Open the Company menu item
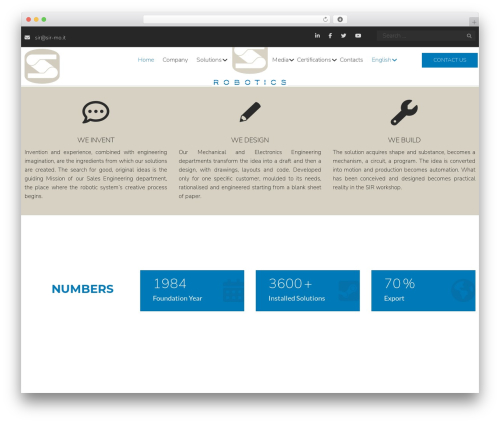This screenshot has height=423, width=500. tap(175, 60)
